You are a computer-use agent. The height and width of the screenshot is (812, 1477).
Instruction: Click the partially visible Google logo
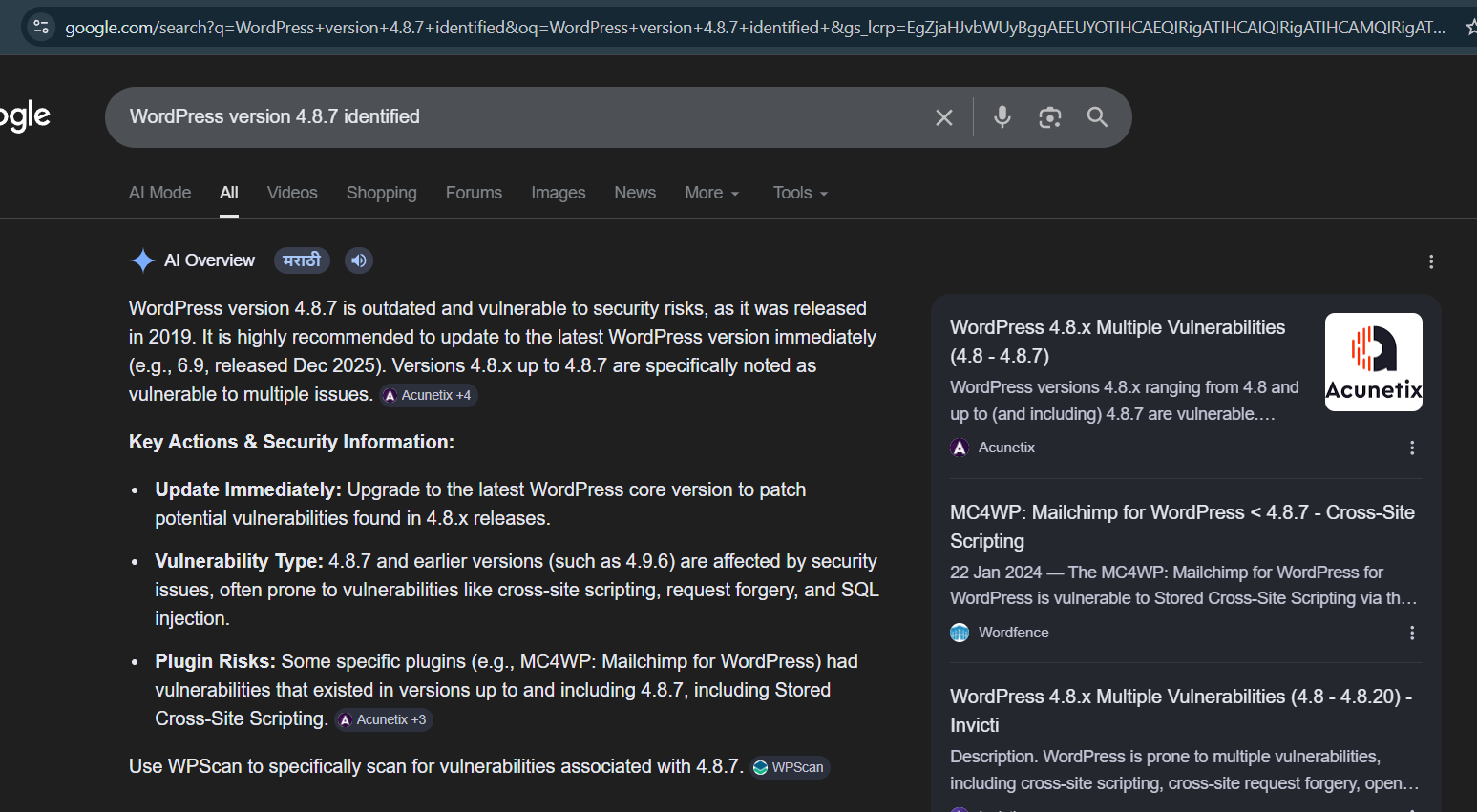coord(25,115)
